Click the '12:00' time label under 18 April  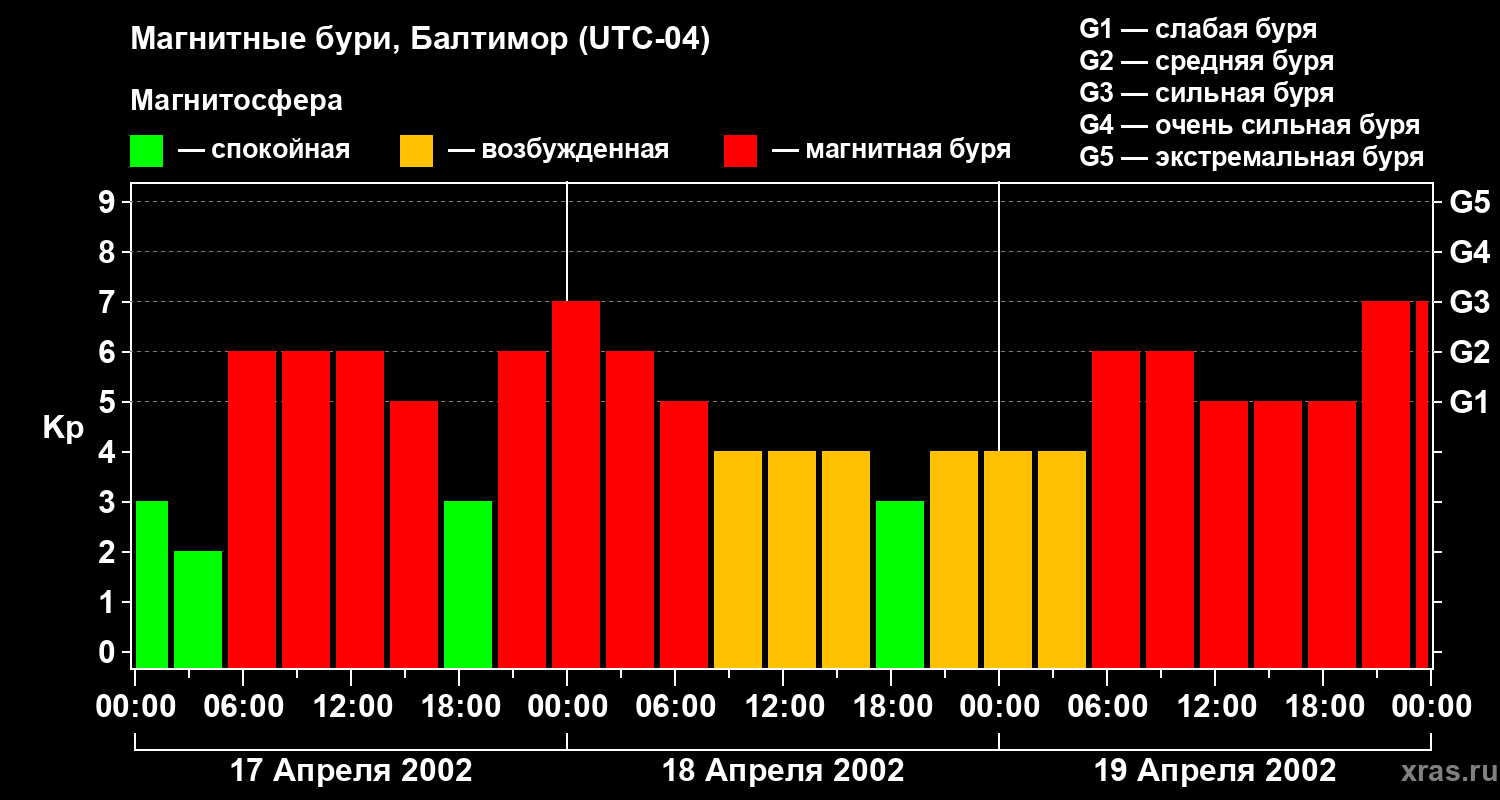click(x=783, y=706)
